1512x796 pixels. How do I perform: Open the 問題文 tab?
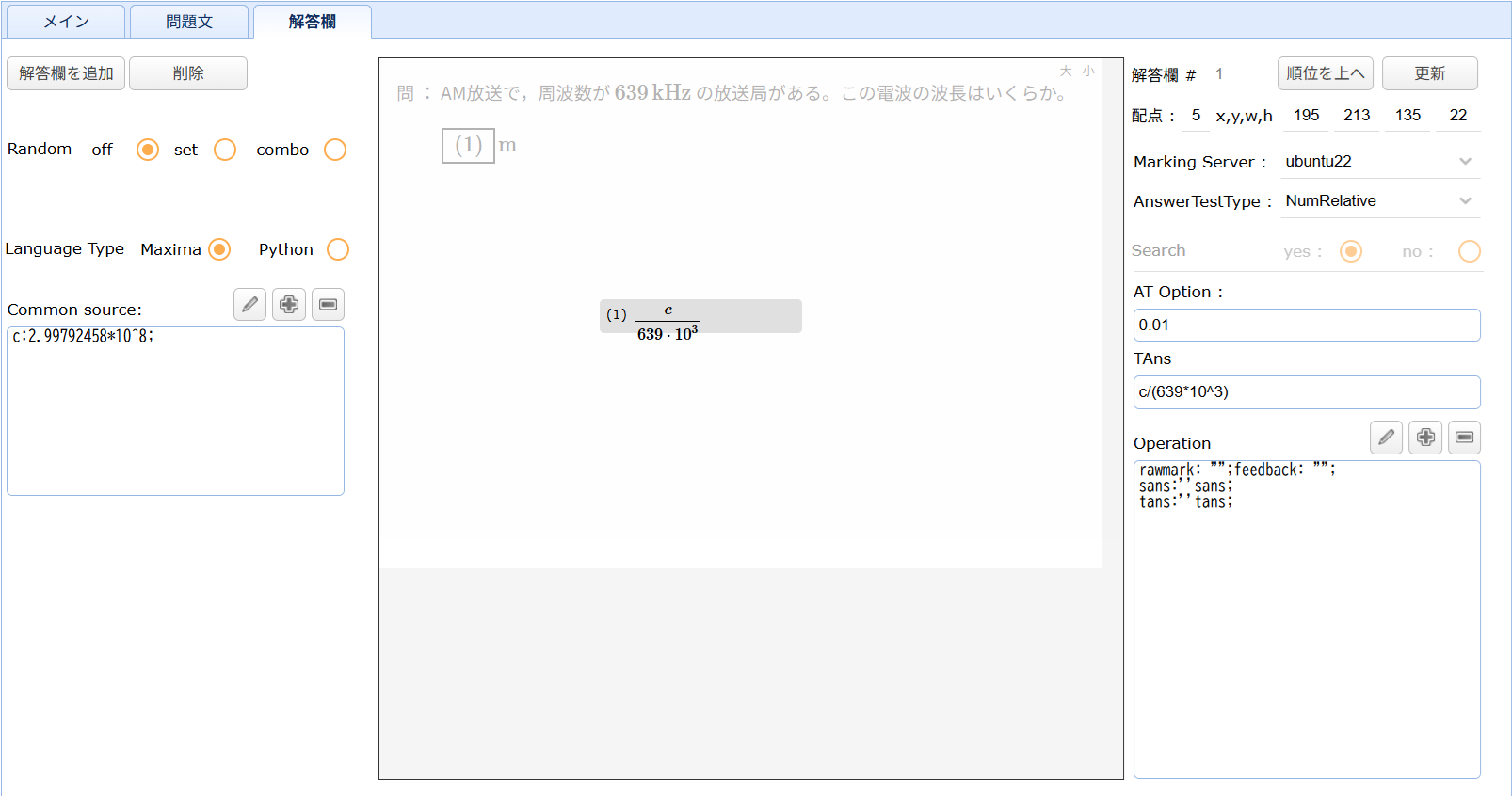(x=189, y=22)
